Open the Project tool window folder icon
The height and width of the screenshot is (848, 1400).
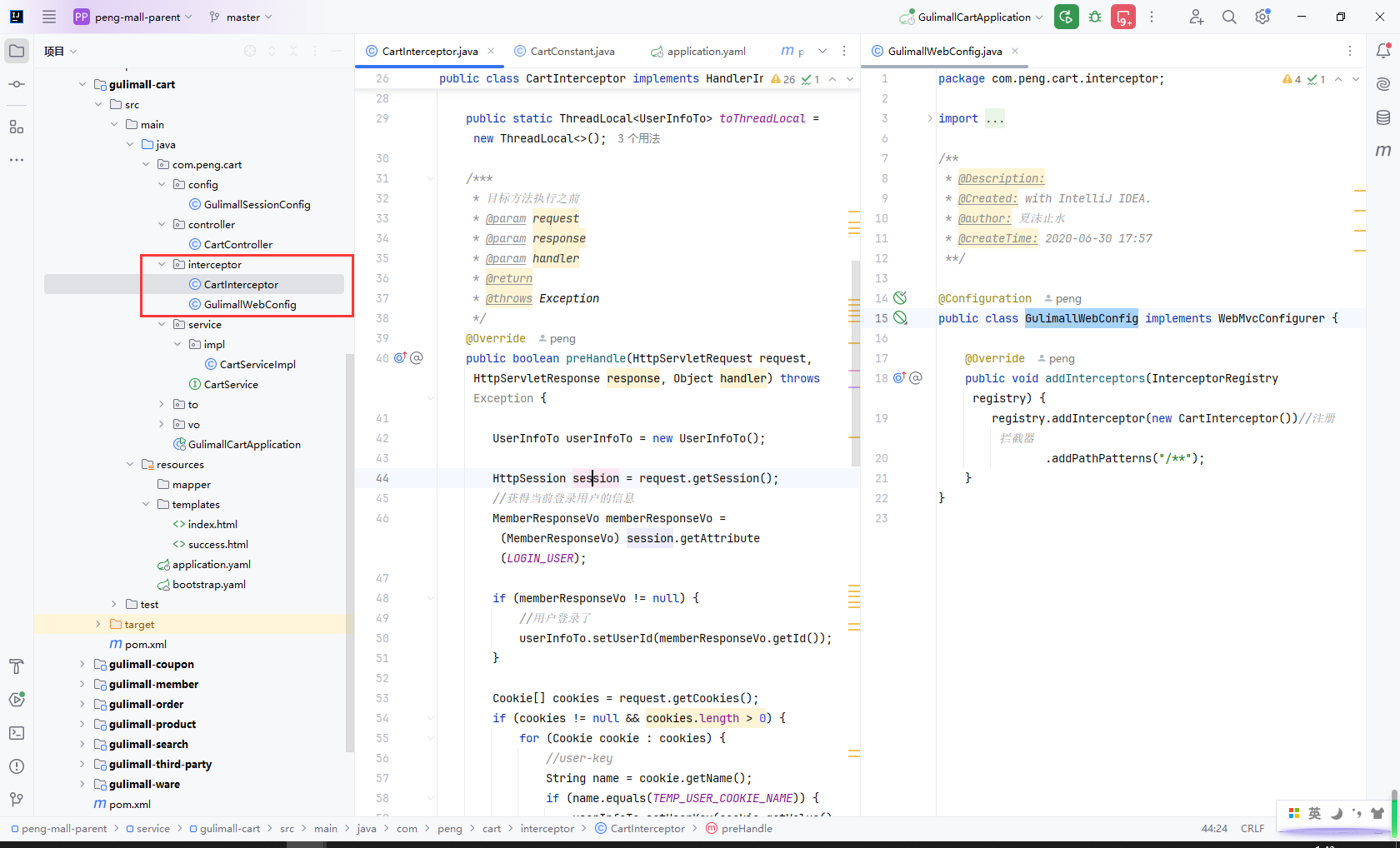[17, 51]
